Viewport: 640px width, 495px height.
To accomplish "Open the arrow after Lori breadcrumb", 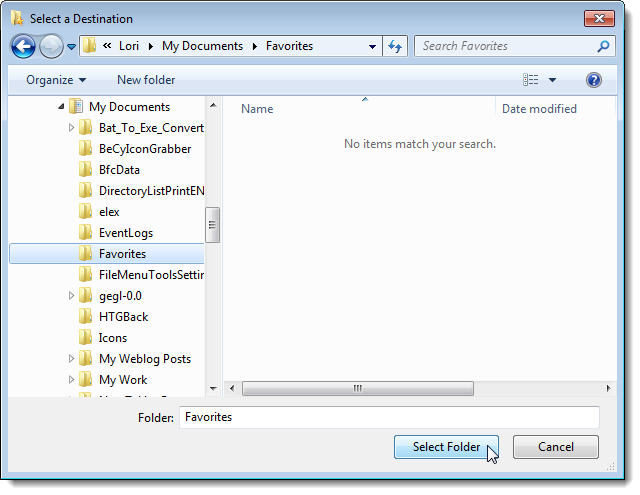I will (151, 46).
